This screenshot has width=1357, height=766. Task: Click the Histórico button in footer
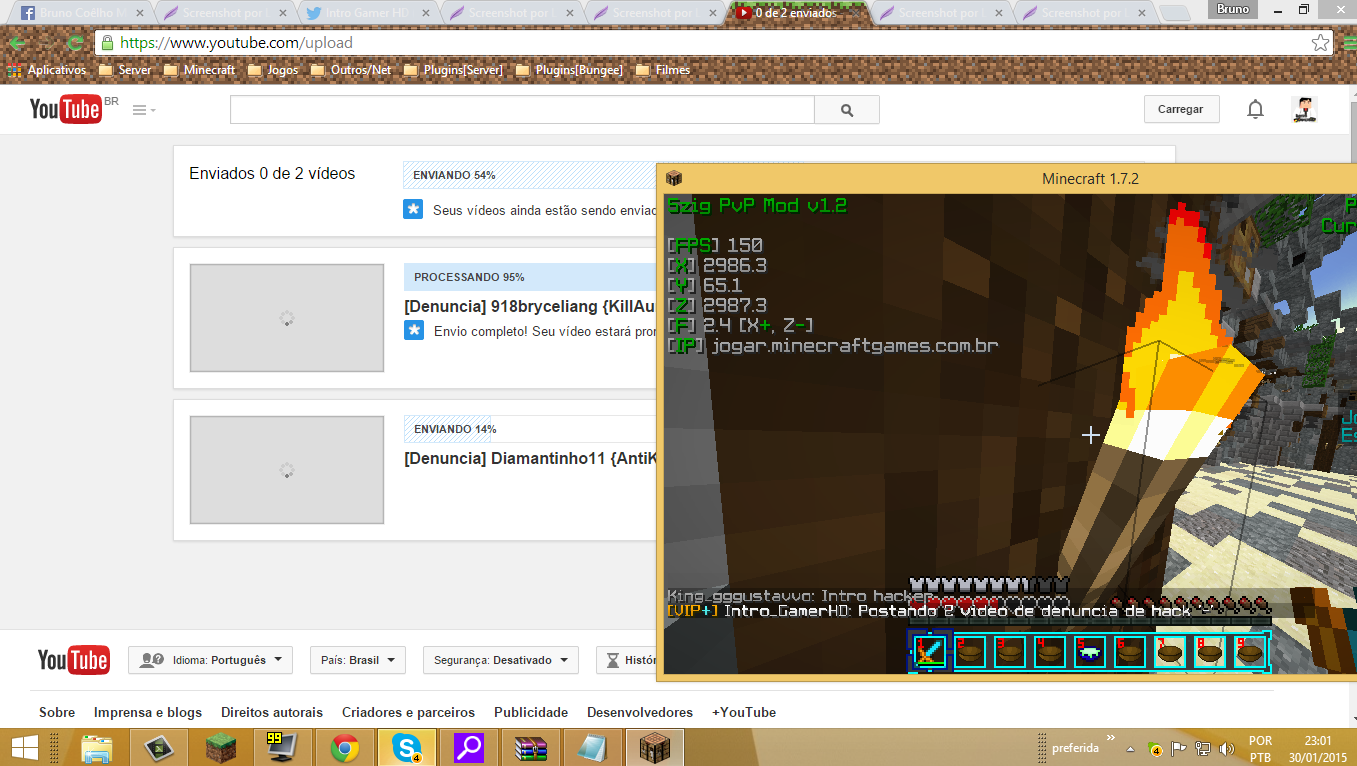click(627, 660)
